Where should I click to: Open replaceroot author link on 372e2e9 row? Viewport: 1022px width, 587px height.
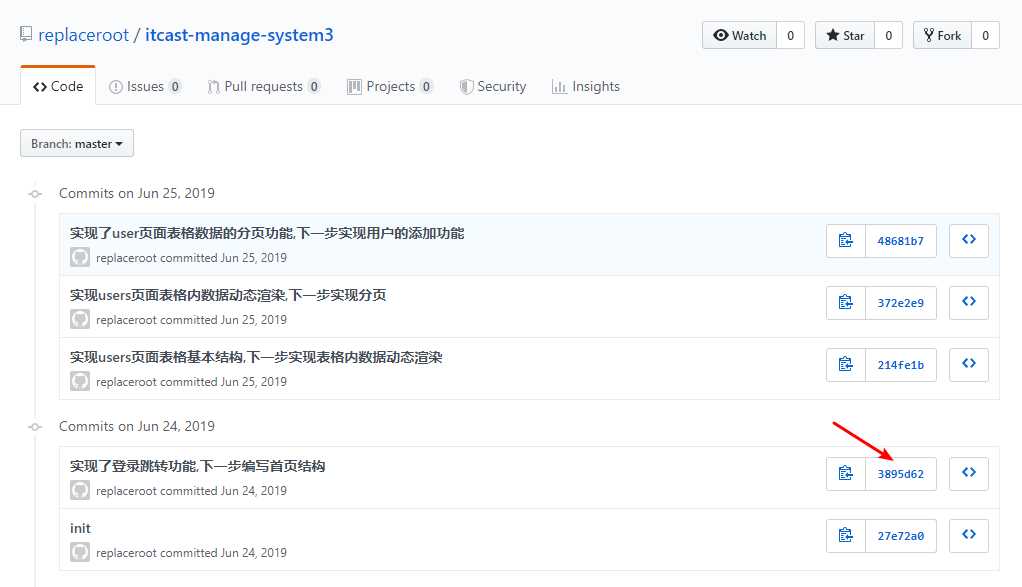point(126,320)
